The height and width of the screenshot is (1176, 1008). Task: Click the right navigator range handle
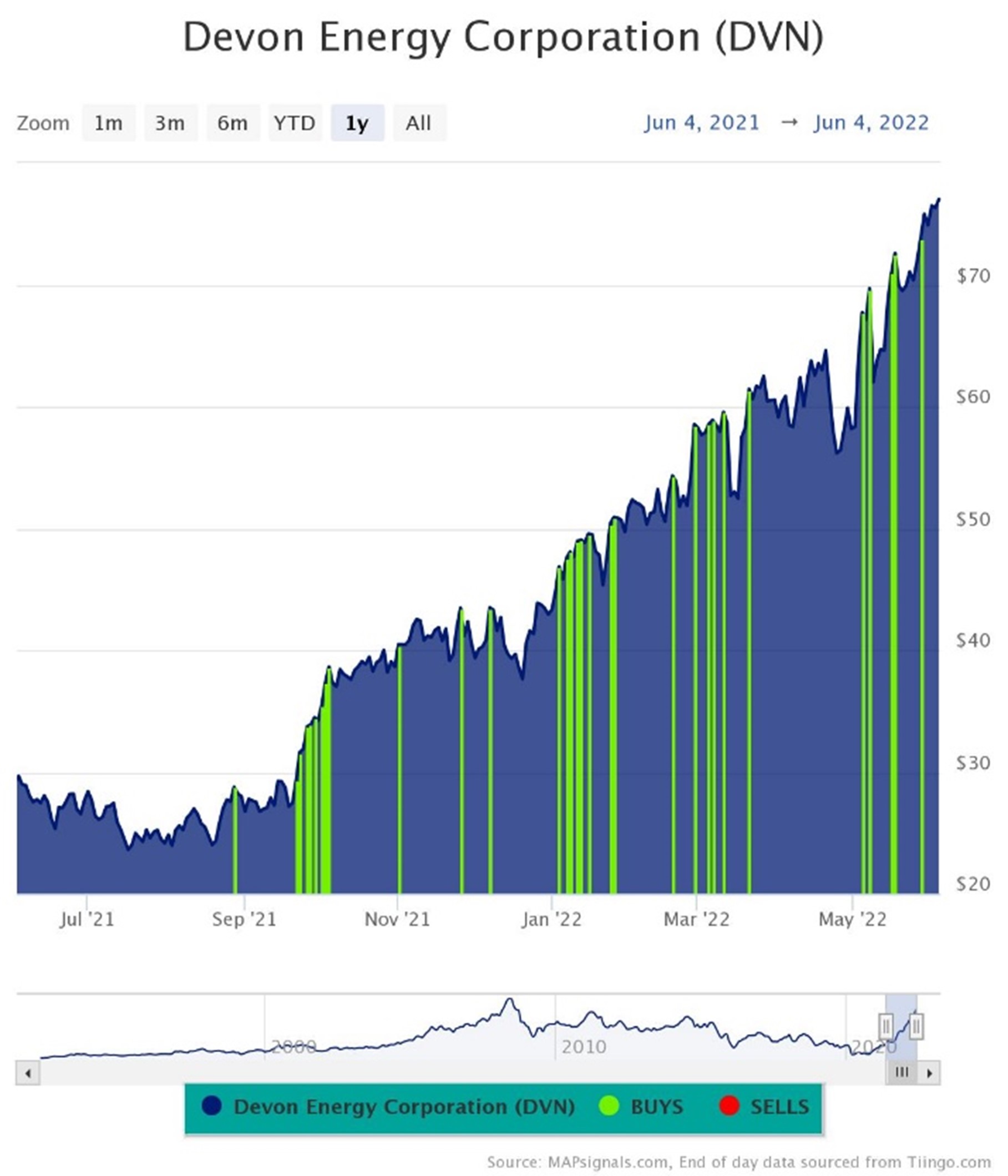pyautogui.click(x=916, y=1026)
